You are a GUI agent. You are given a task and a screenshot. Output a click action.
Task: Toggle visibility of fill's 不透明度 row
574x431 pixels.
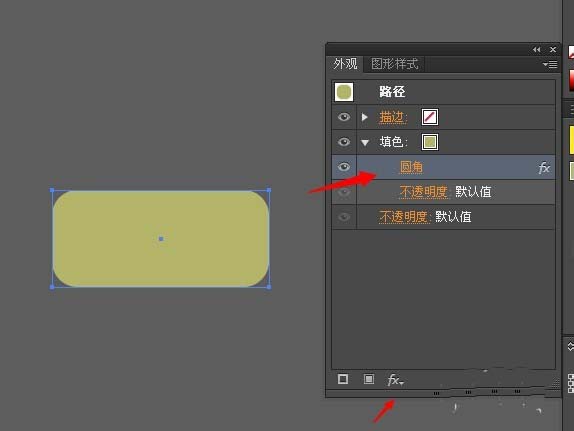(344, 192)
